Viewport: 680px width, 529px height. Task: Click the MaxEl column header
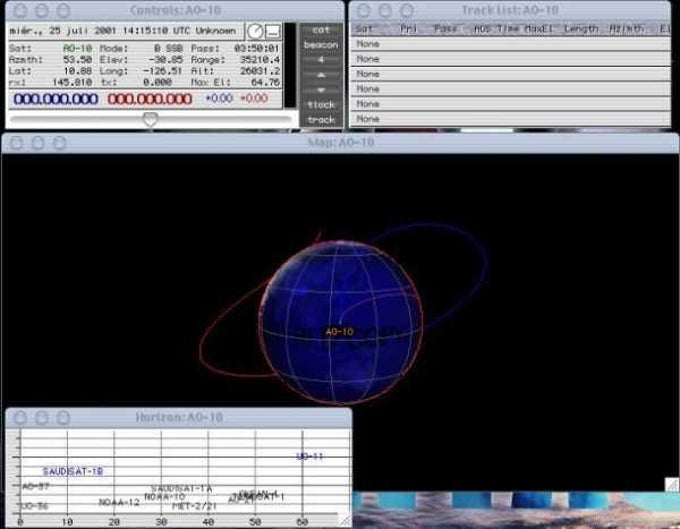539,29
